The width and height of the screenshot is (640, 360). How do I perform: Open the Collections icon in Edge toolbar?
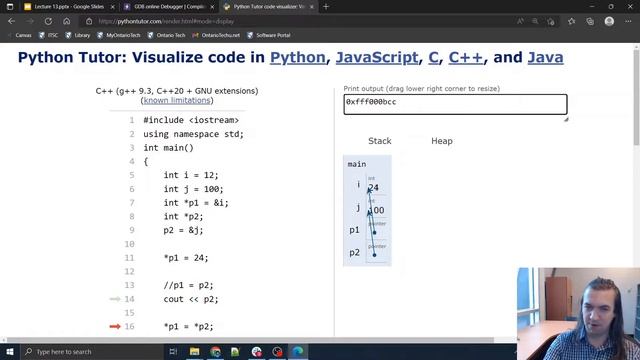590,21
